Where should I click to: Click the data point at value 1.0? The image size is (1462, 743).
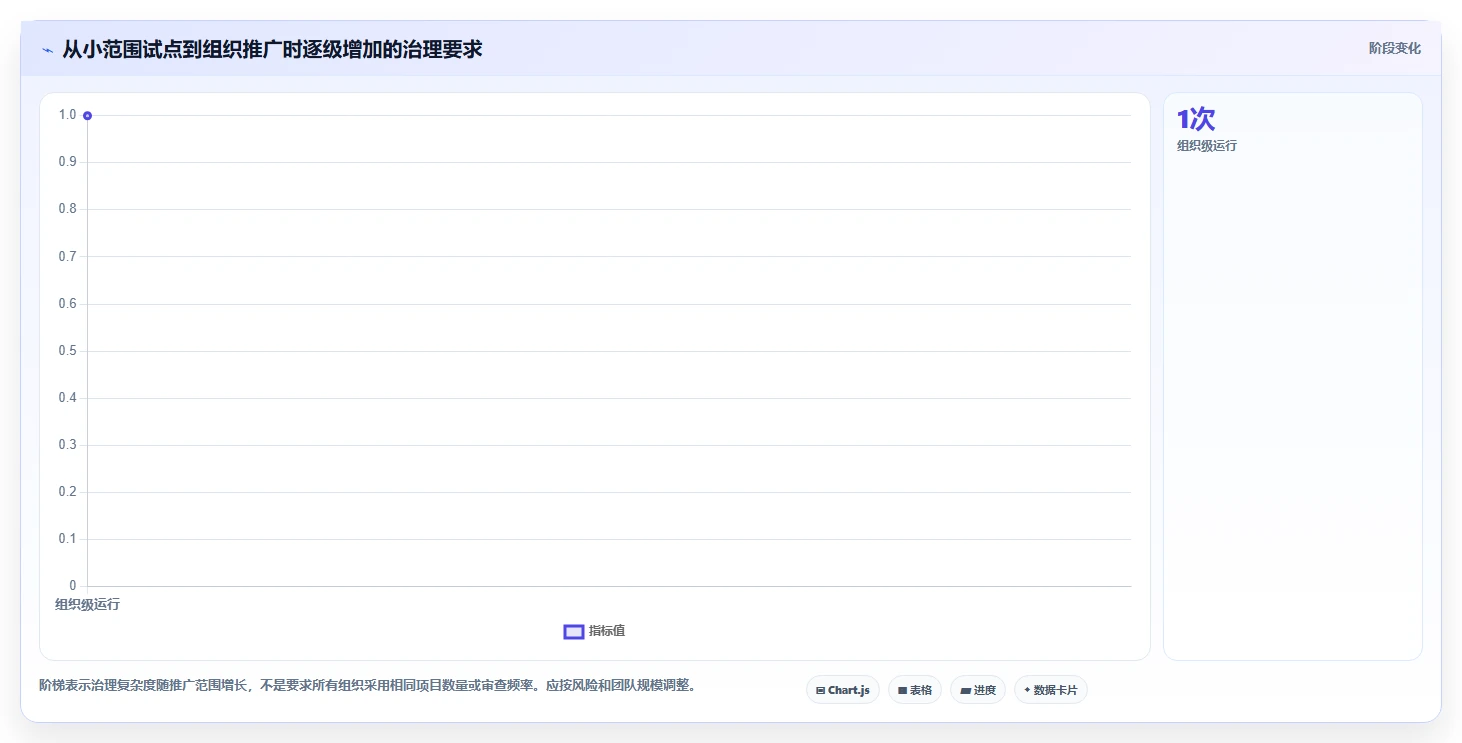[x=88, y=116]
